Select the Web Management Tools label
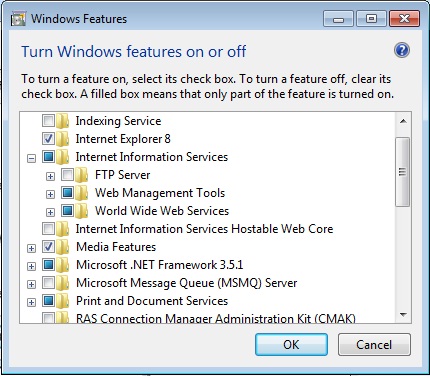430x378 pixels. (x=160, y=193)
